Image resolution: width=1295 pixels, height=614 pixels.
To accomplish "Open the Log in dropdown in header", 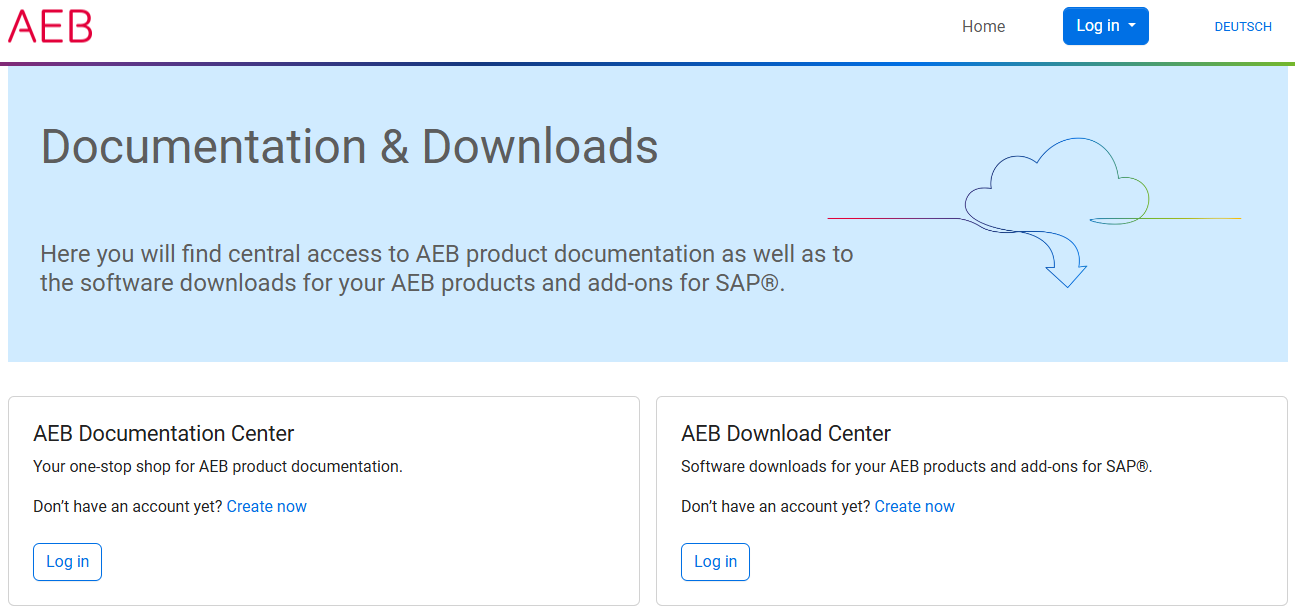I will [x=1104, y=26].
